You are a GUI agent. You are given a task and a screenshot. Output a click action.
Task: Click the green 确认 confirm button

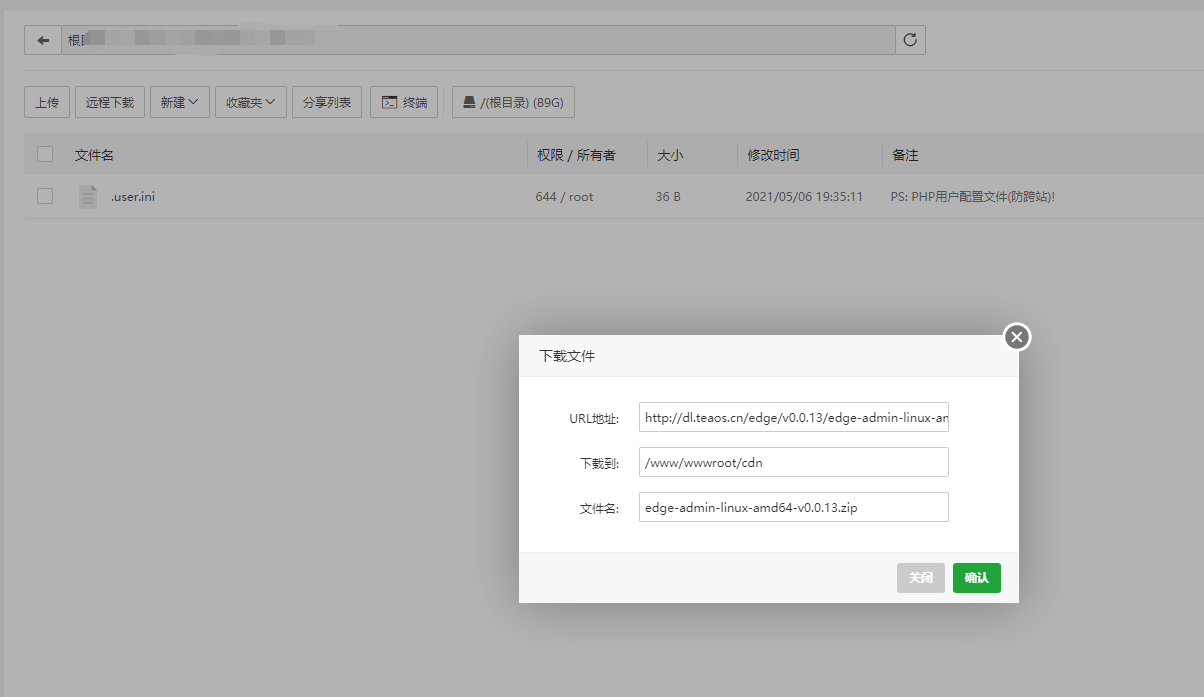coord(976,578)
